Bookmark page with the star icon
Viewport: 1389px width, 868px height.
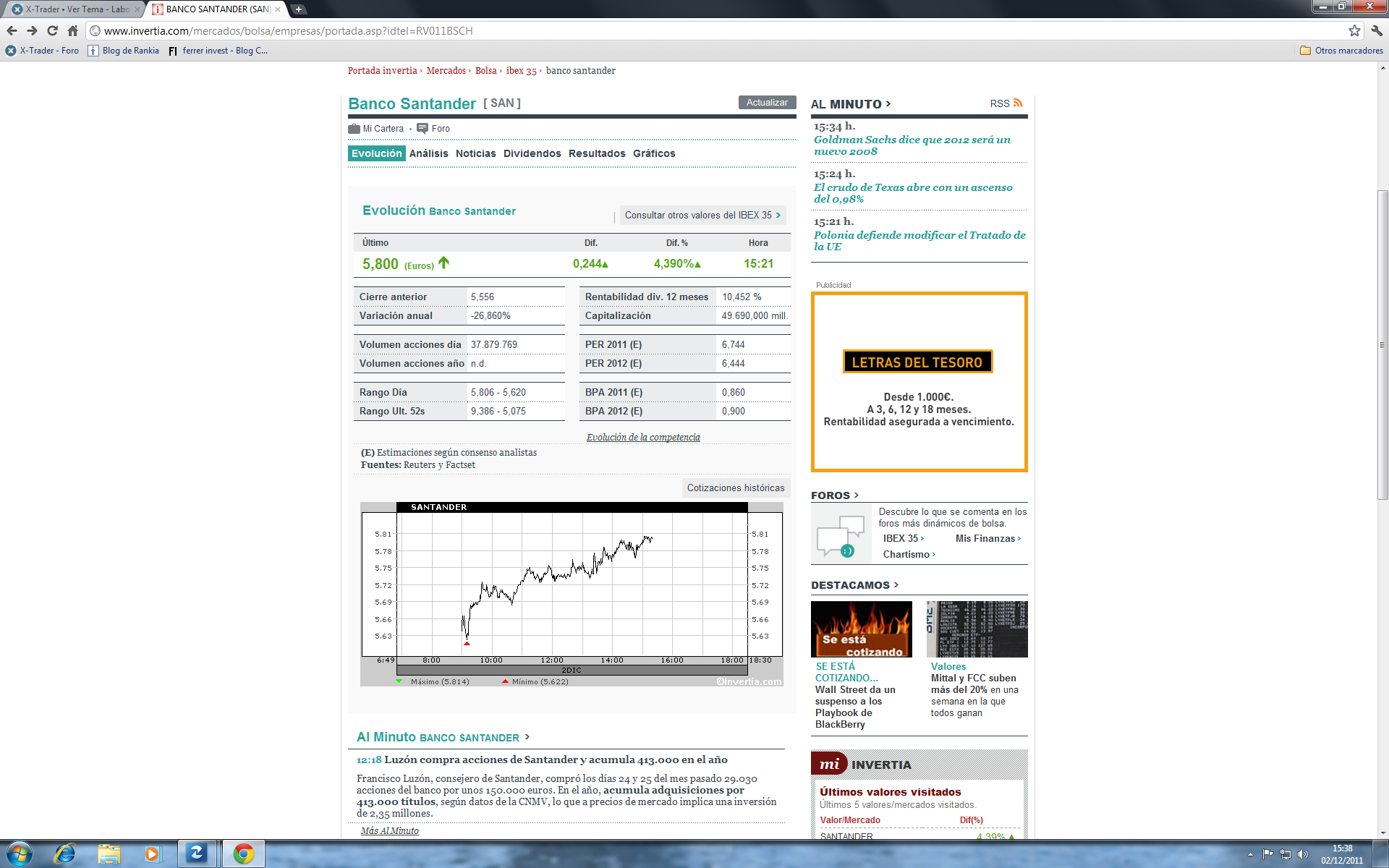(x=1354, y=30)
